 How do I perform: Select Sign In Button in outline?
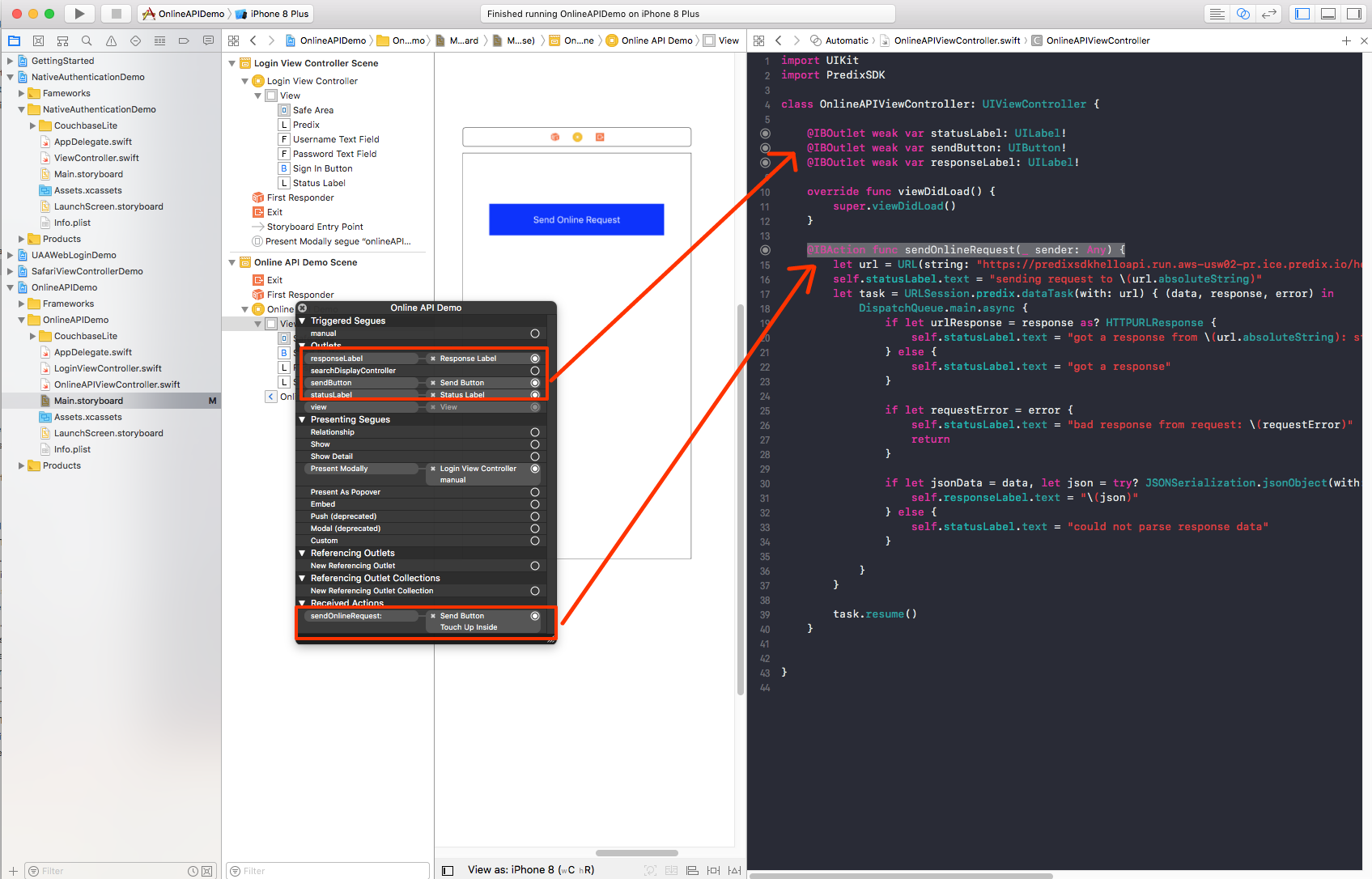322,168
